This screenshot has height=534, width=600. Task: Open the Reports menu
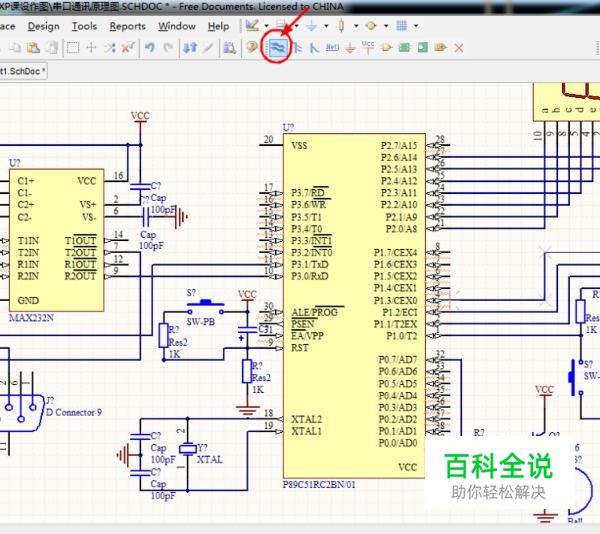127,26
